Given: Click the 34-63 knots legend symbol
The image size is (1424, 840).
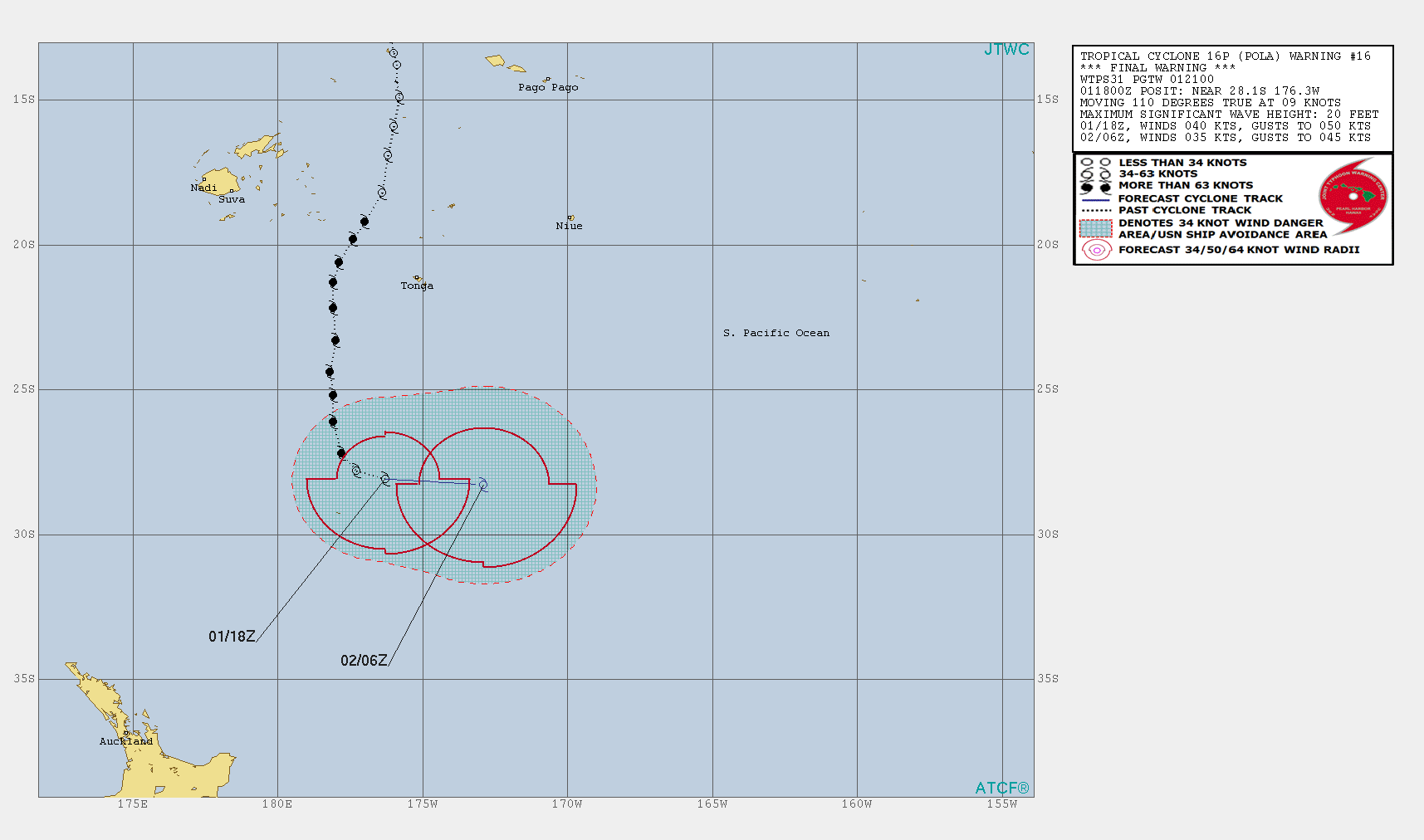Looking at the screenshot, I should (1095, 174).
